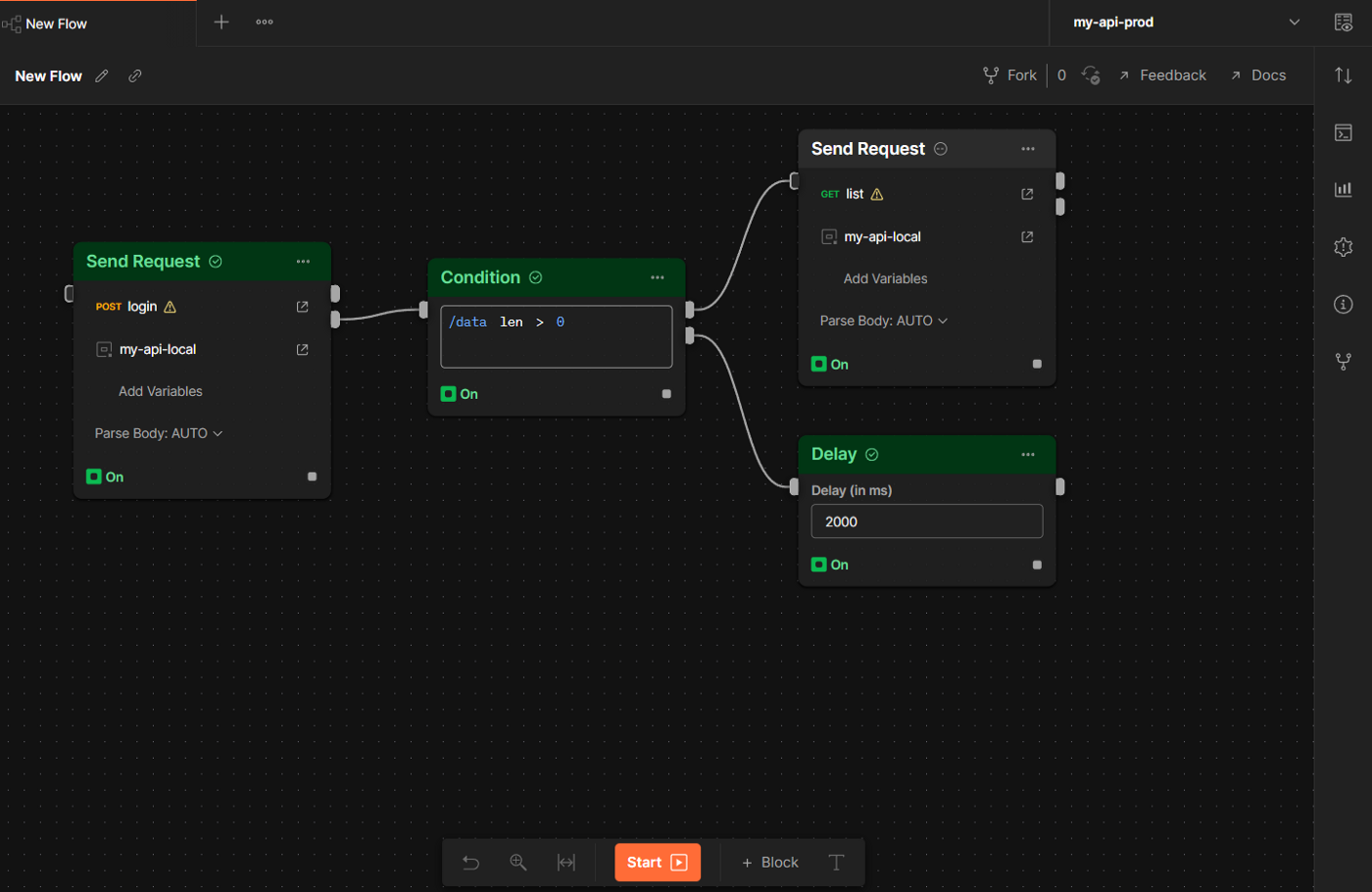Open my-api-local link in list block
Screen dimensions: 1372x892
coord(1027,236)
